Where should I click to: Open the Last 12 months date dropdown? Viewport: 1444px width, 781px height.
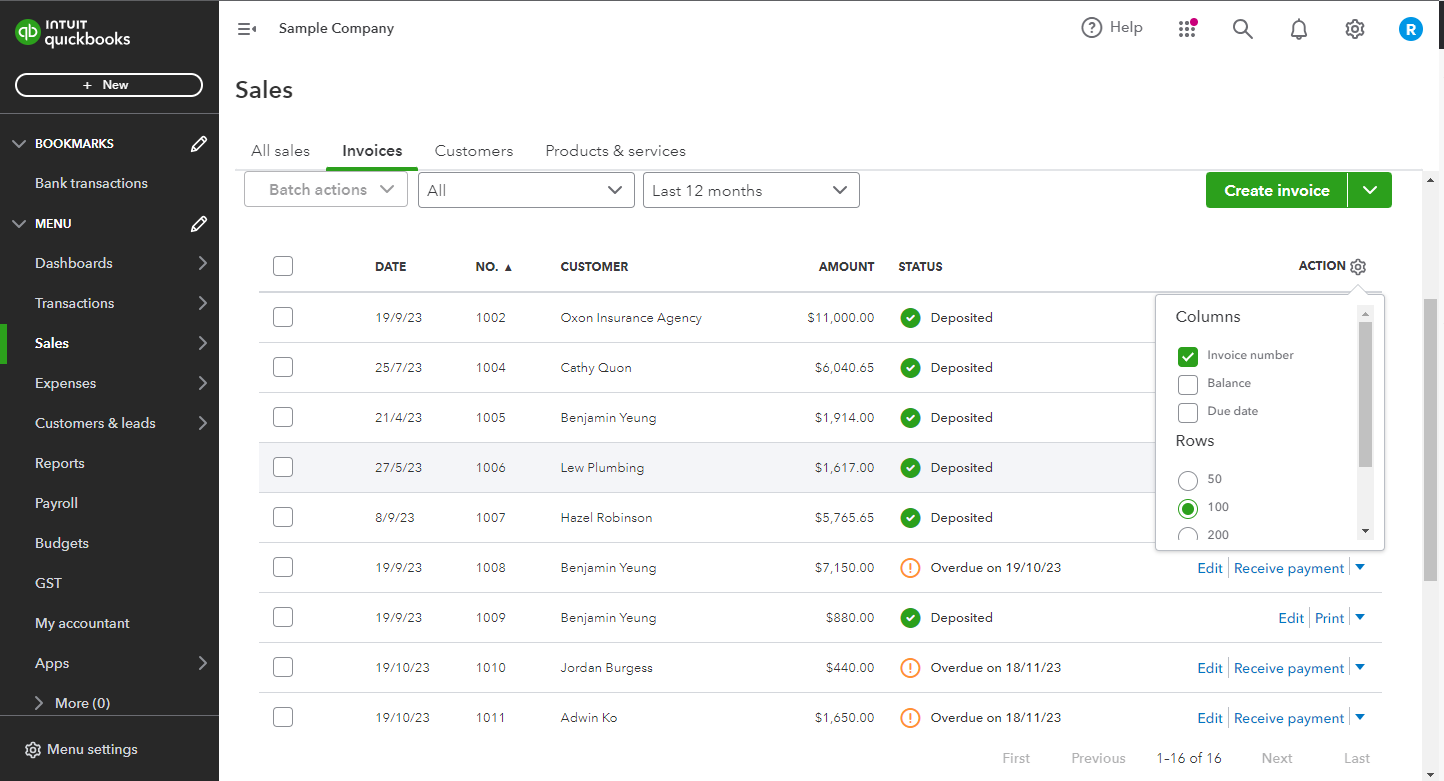(750, 190)
